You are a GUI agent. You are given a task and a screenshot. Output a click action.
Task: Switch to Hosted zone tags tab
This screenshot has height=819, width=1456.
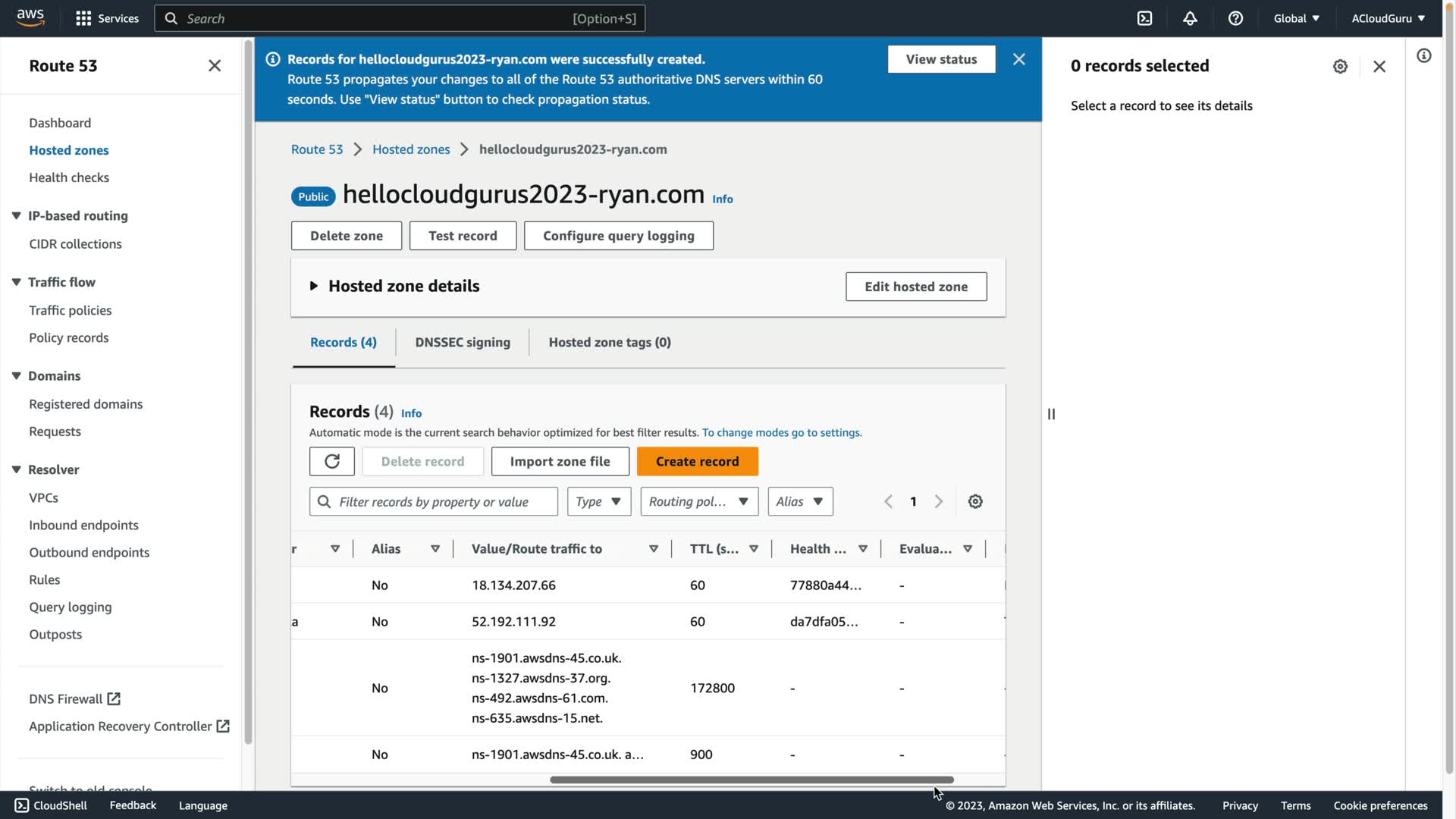[609, 342]
